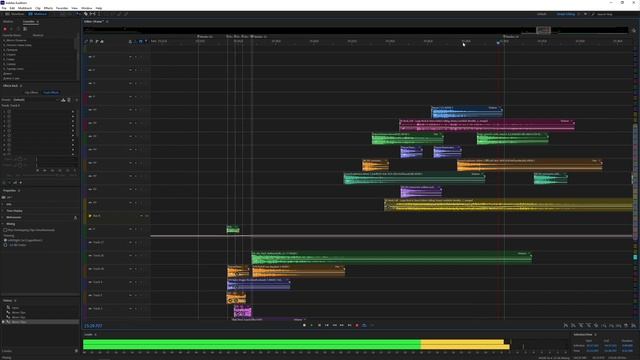The height and width of the screenshot is (360, 640).
Task: Toggle the play overlapping clips checkbox
Action: pos(5,230)
